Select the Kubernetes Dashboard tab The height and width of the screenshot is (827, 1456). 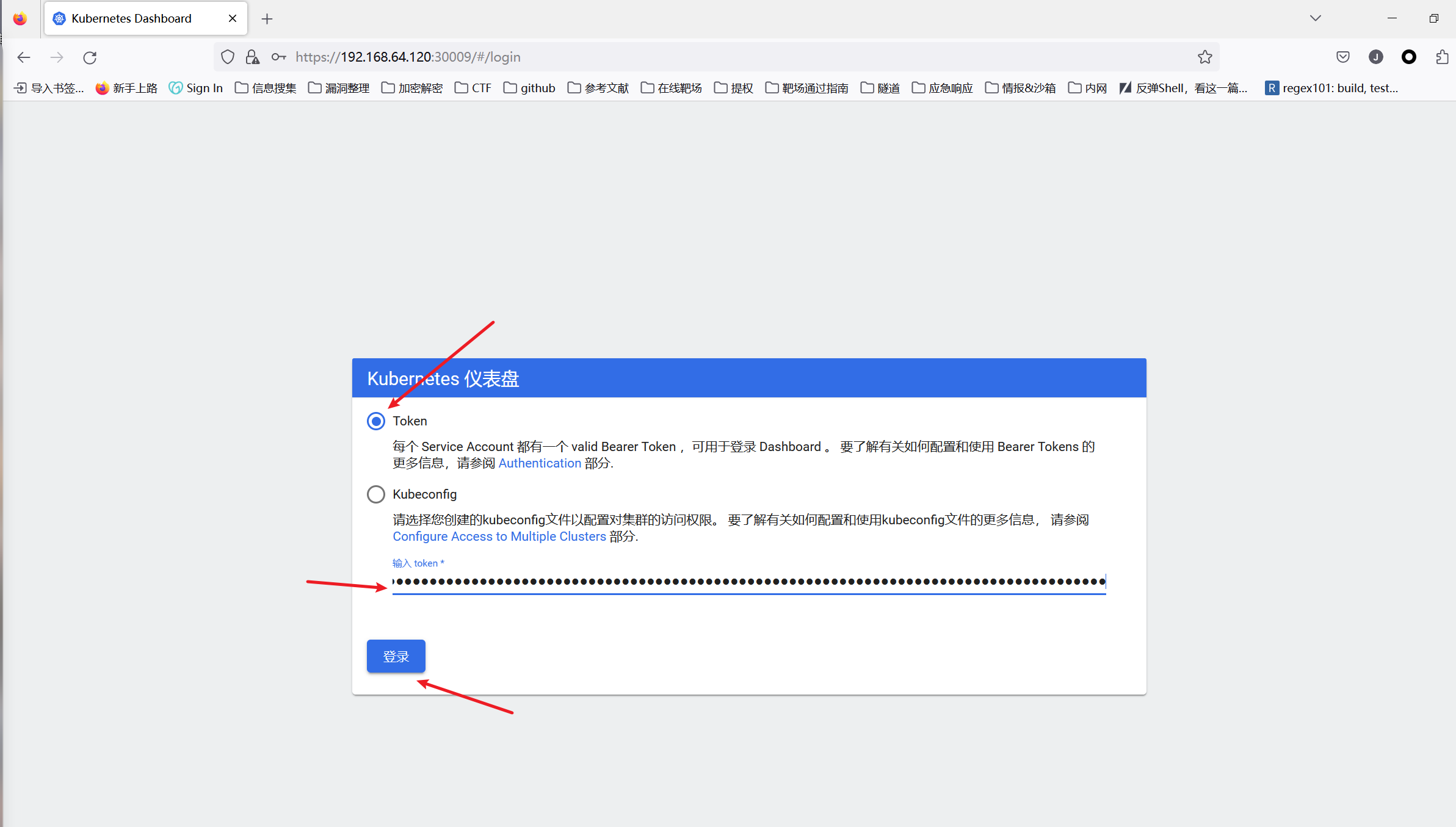click(131, 18)
